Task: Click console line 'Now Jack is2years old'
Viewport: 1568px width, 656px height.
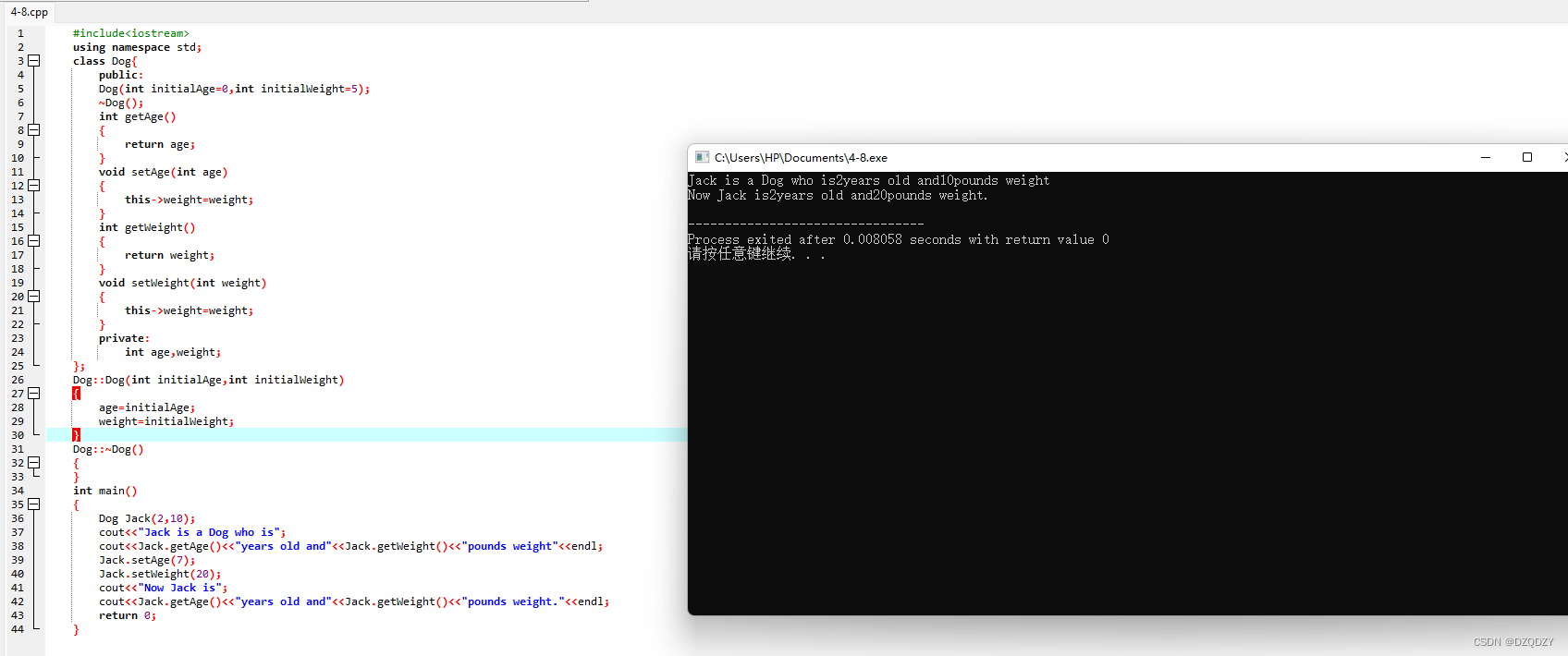Action: pos(838,196)
